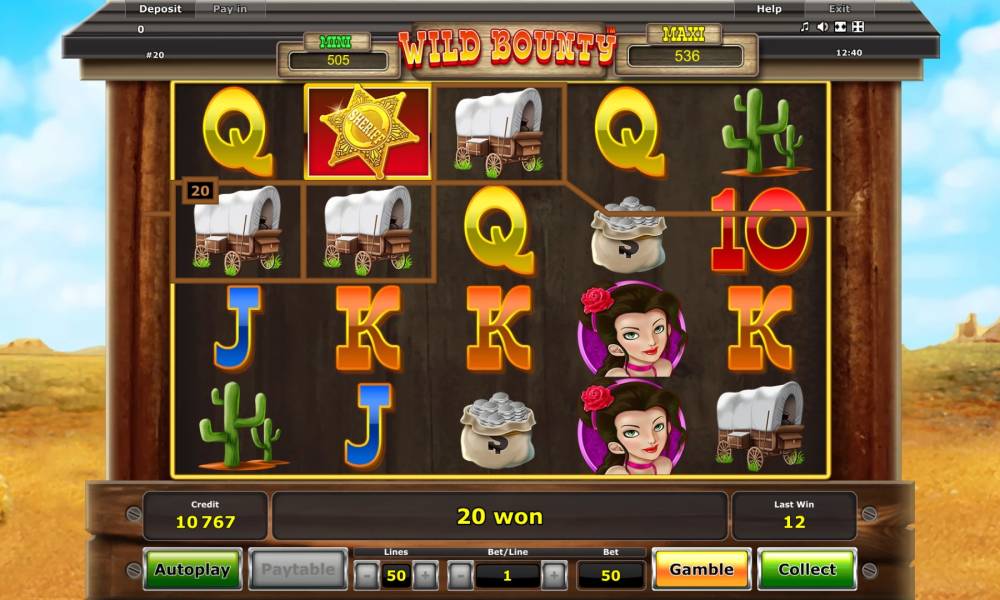
Task: Open the Deposit menu
Action: [160, 9]
